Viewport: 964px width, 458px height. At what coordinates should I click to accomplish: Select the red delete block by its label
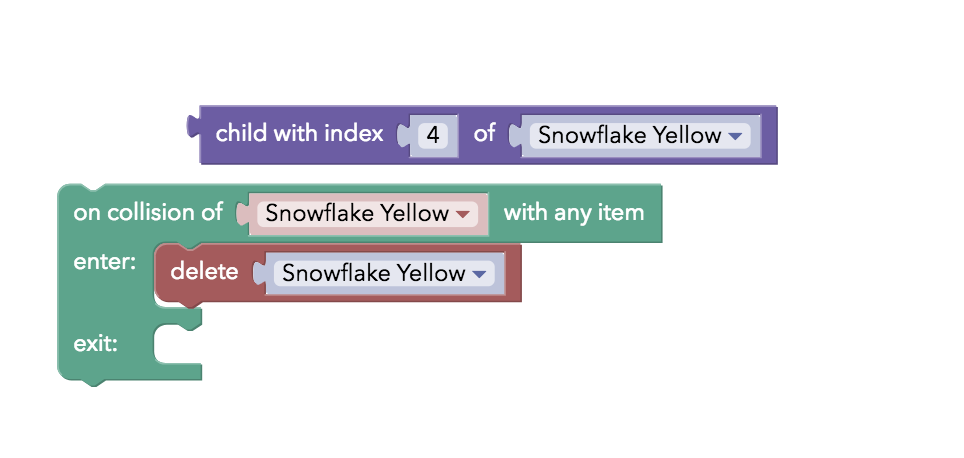click(204, 272)
